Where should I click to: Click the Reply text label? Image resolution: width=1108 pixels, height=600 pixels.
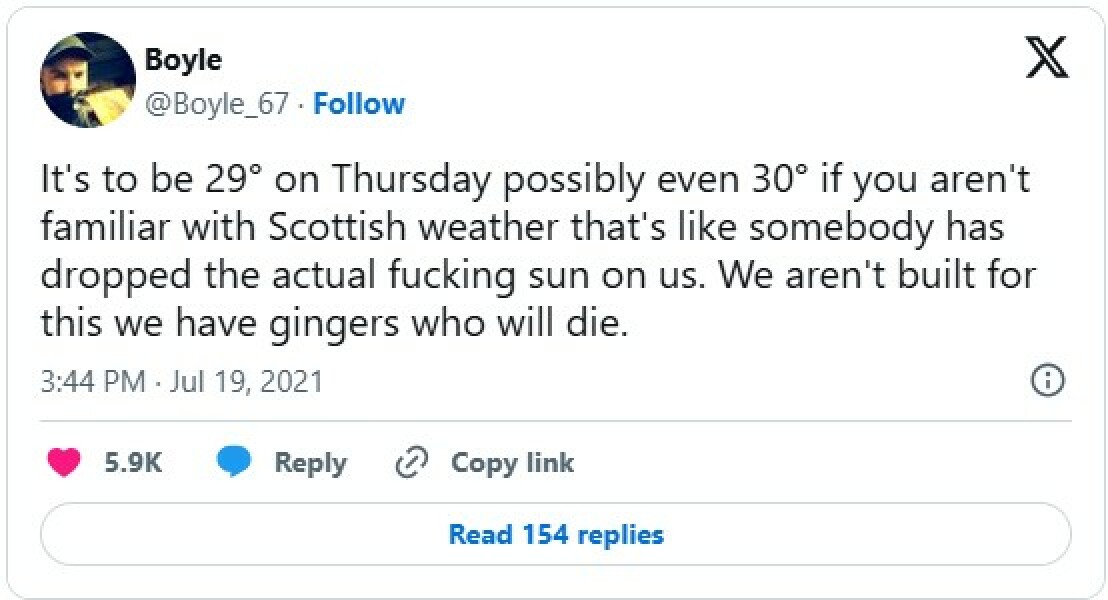(310, 462)
